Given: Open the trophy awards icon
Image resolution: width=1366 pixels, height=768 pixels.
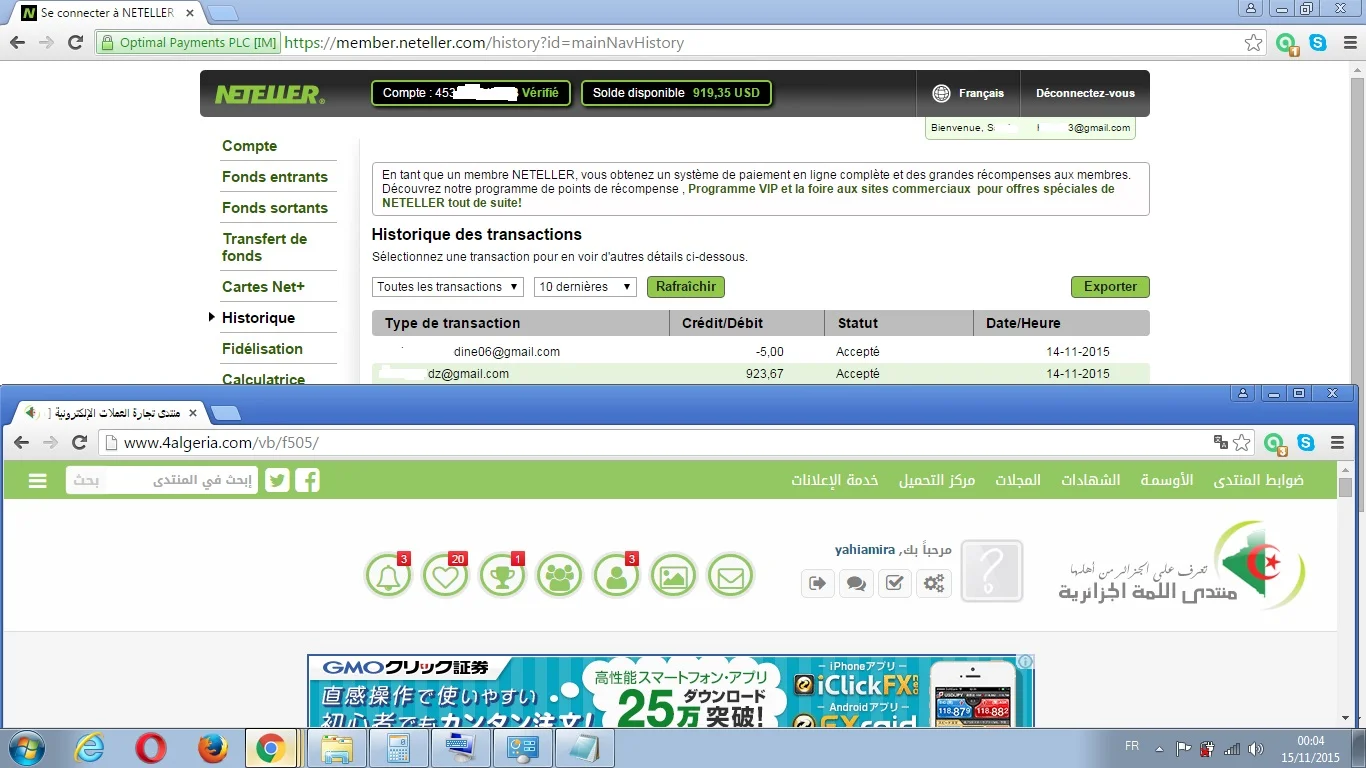Looking at the screenshot, I should click(x=502, y=577).
